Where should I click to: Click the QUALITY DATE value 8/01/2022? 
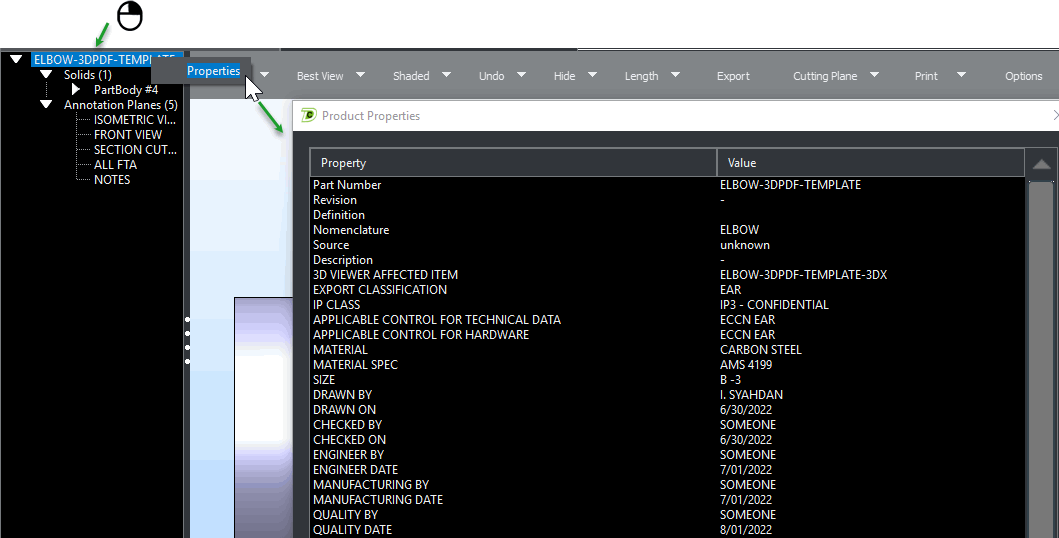746,529
